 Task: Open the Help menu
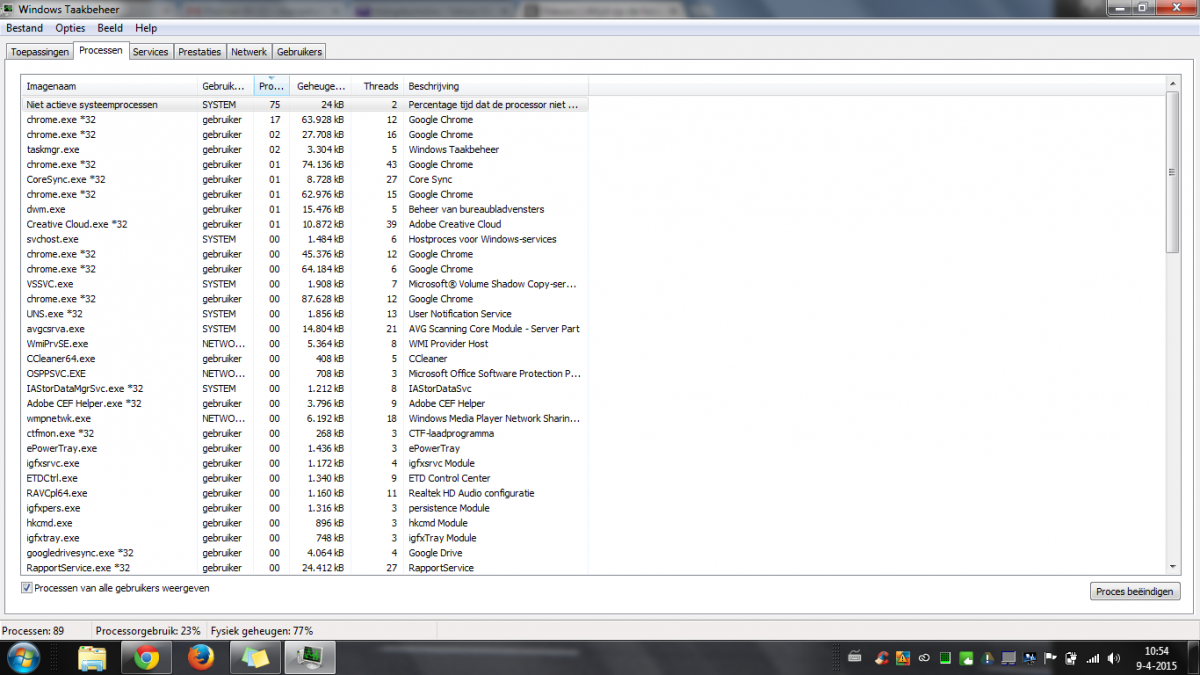(146, 28)
